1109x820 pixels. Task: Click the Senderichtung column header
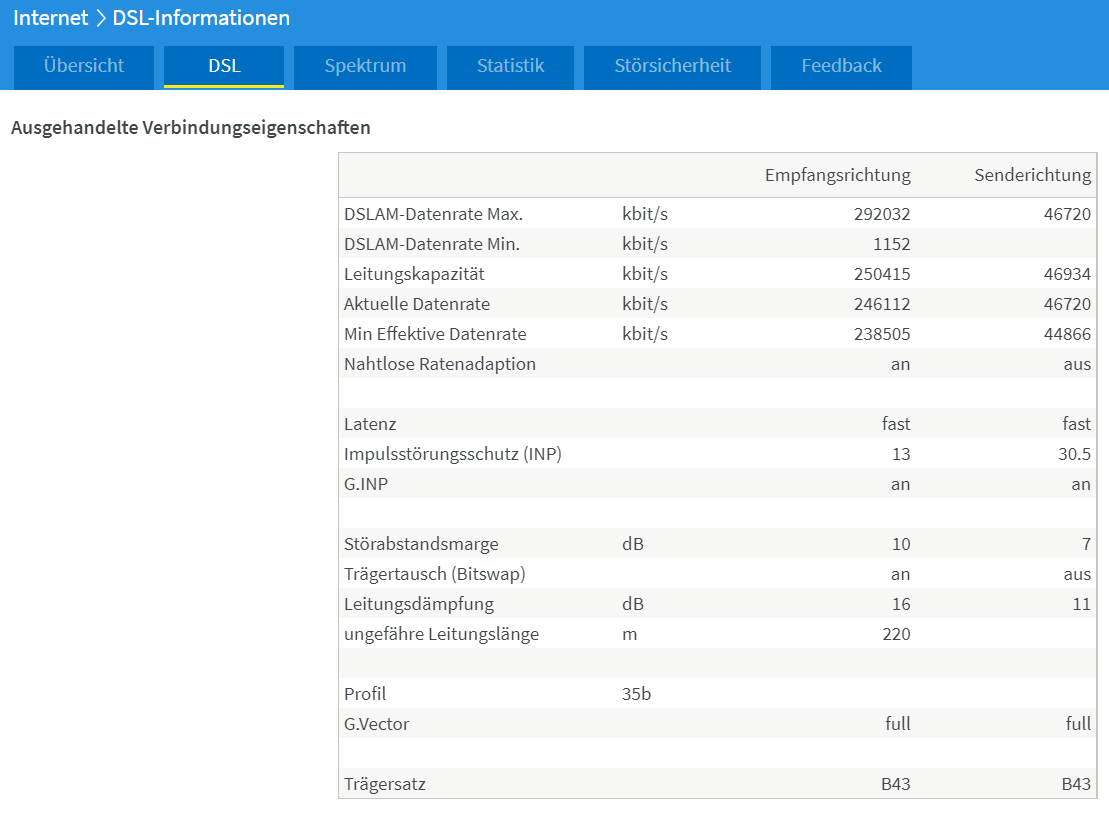[1033, 175]
